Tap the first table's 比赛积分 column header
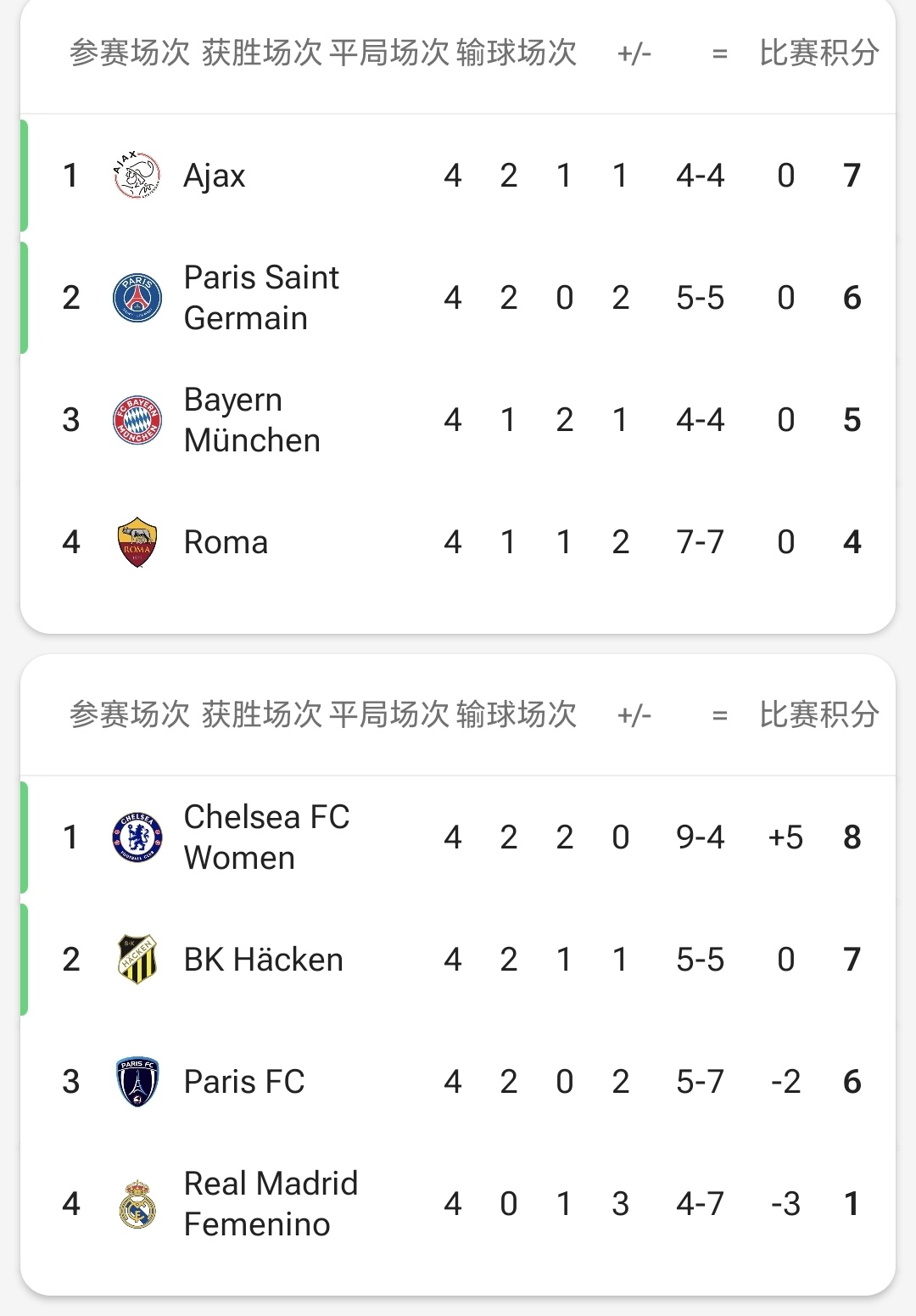 [818, 53]
